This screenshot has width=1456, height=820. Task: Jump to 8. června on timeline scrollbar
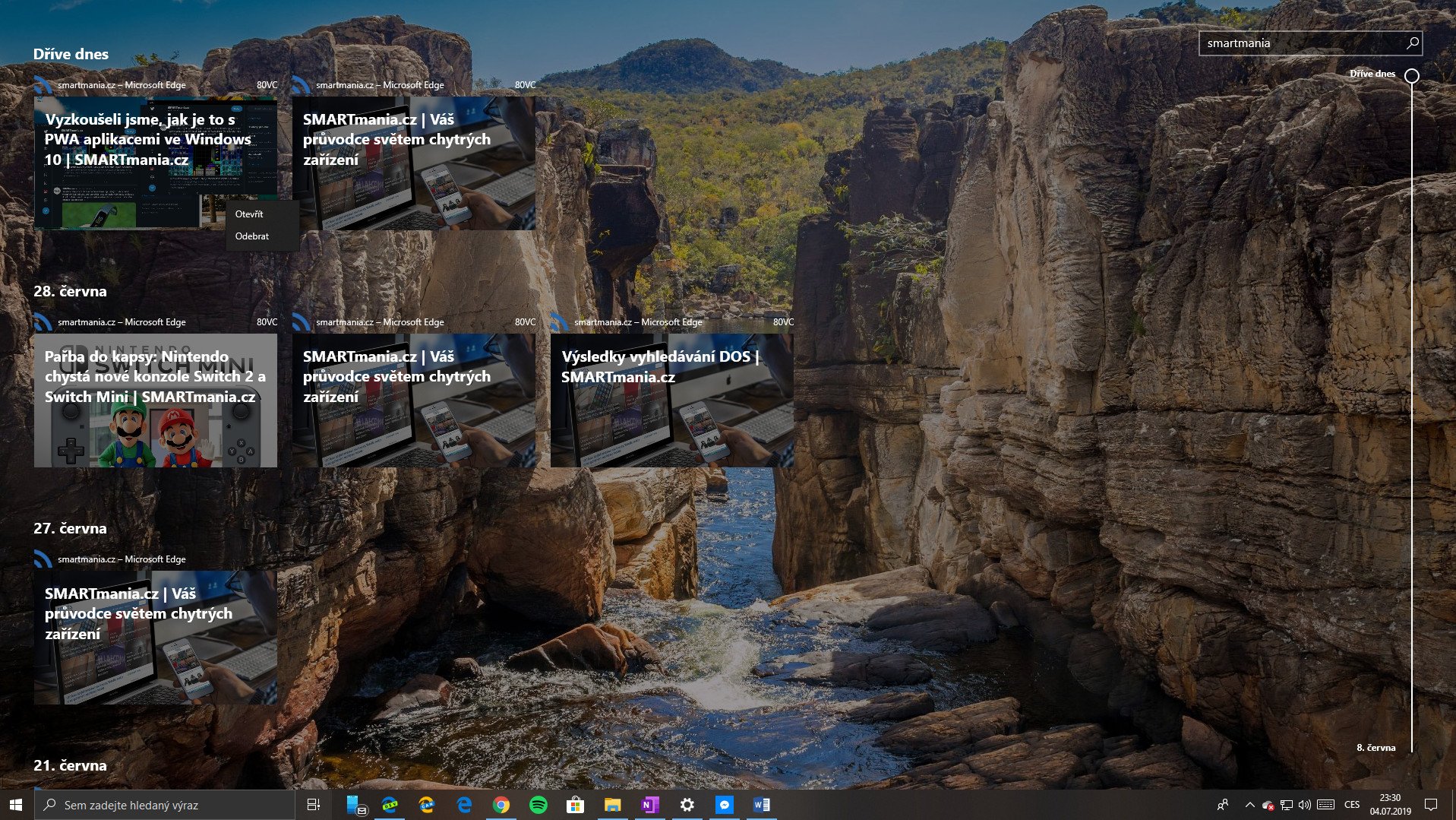[1375, 748]
